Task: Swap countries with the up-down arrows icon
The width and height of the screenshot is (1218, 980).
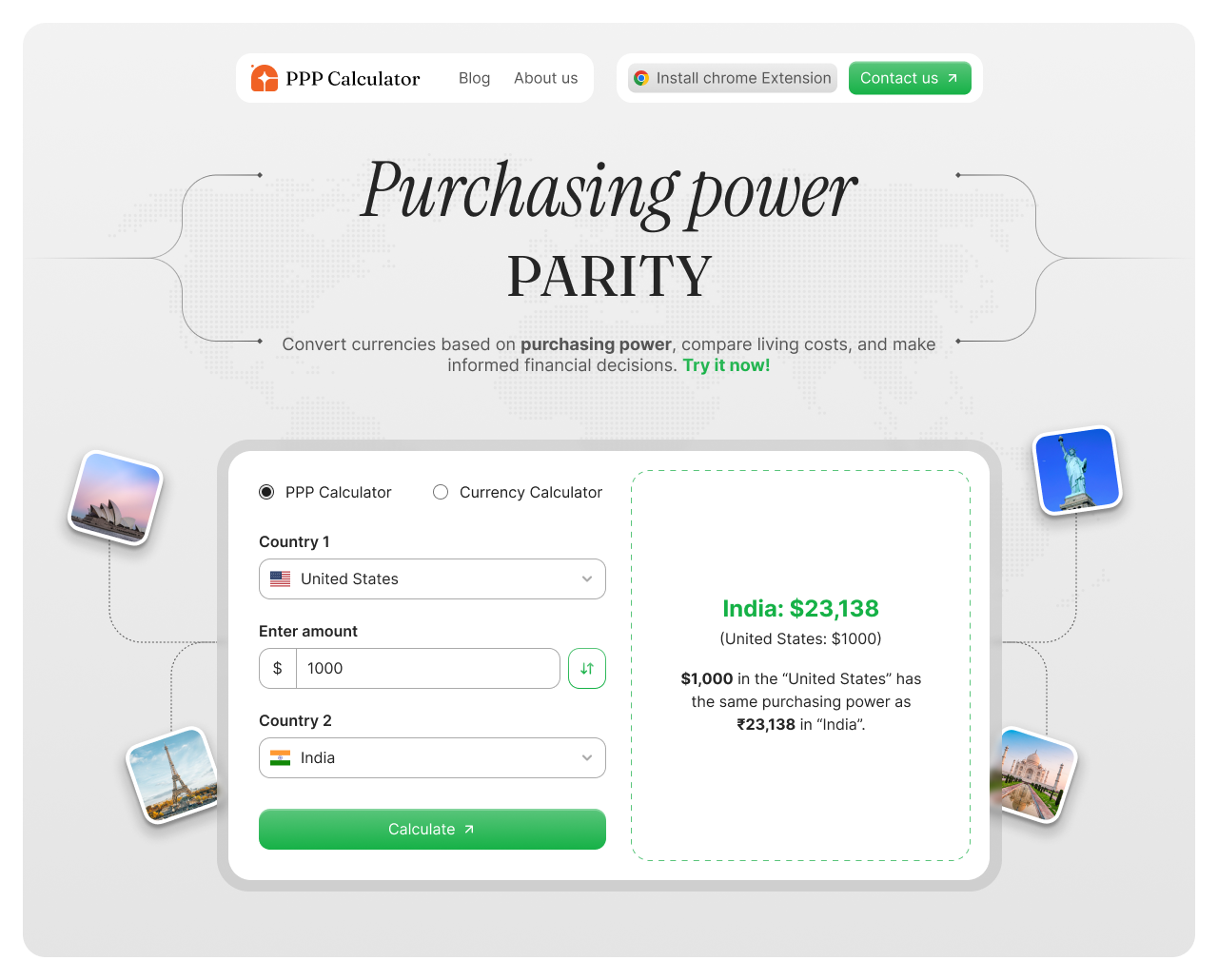Action: tap(587, 668)
